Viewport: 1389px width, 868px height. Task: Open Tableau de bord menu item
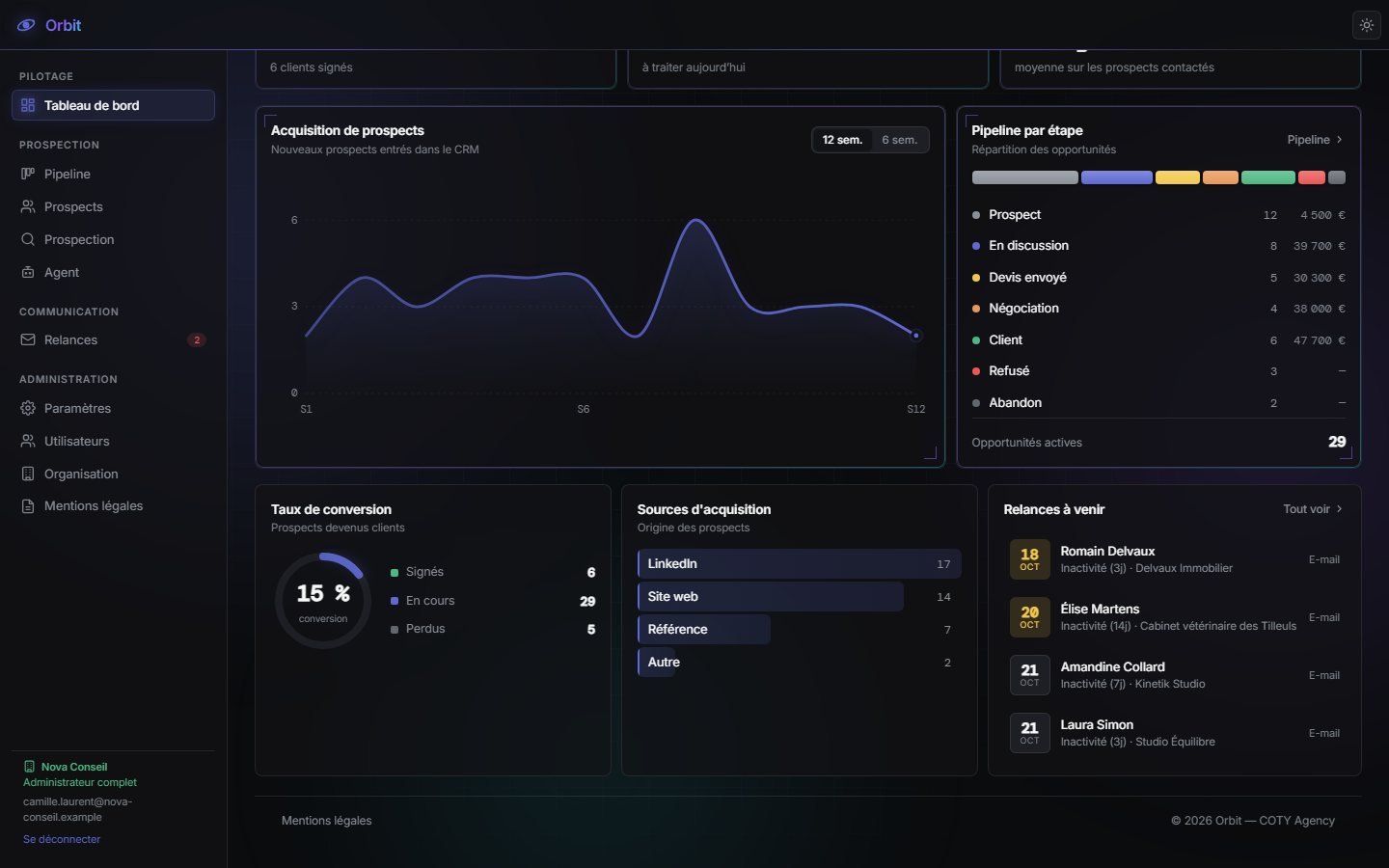click(113, 105)
